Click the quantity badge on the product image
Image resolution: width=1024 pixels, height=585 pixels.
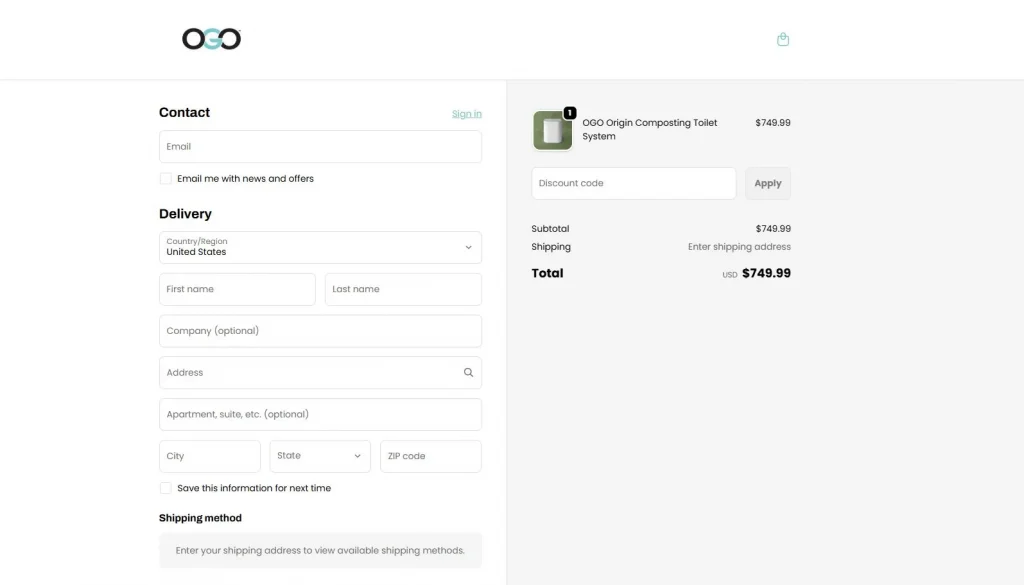coord(570,113)
